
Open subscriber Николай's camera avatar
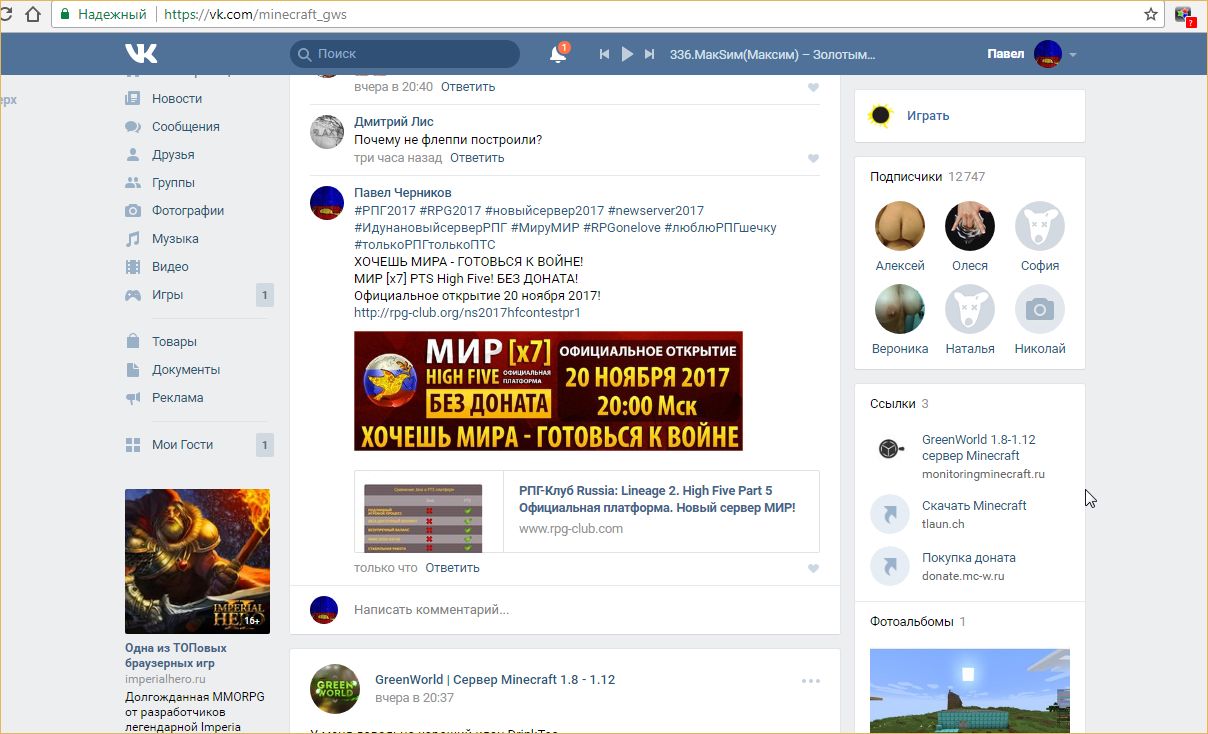point(1040,309)
